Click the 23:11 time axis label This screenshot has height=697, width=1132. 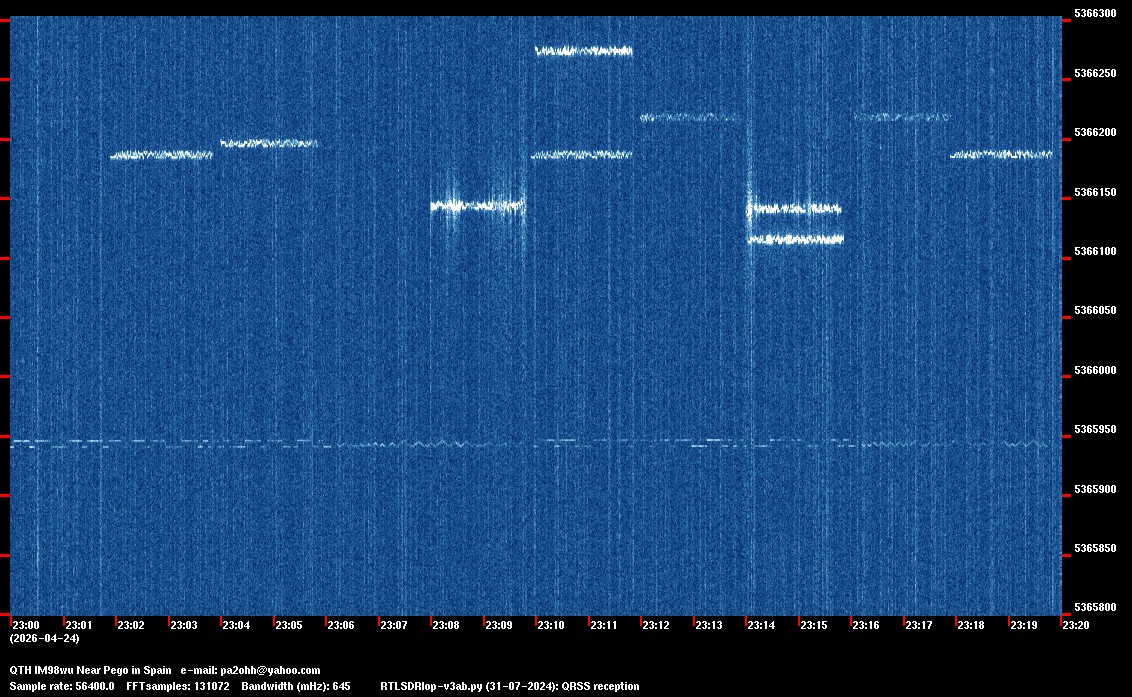coord(604,625)
